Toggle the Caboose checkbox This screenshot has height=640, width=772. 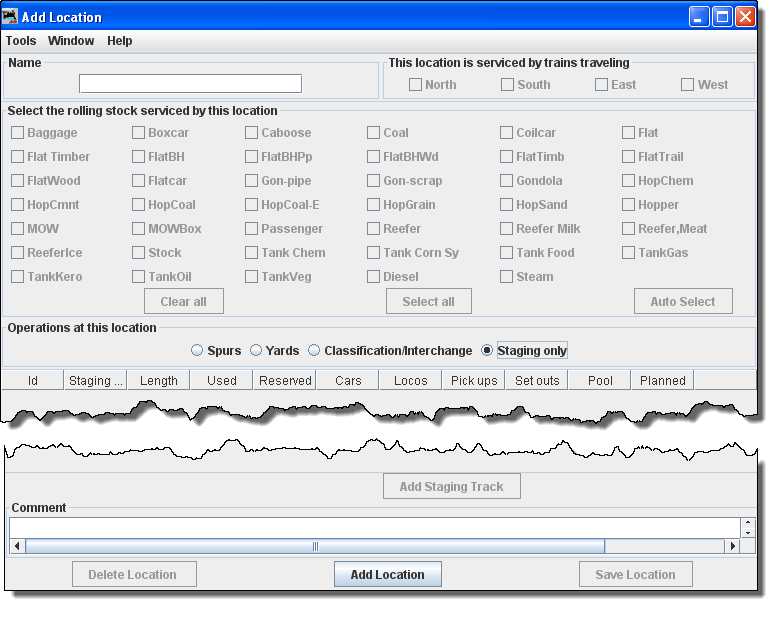(x=252, y=133)
